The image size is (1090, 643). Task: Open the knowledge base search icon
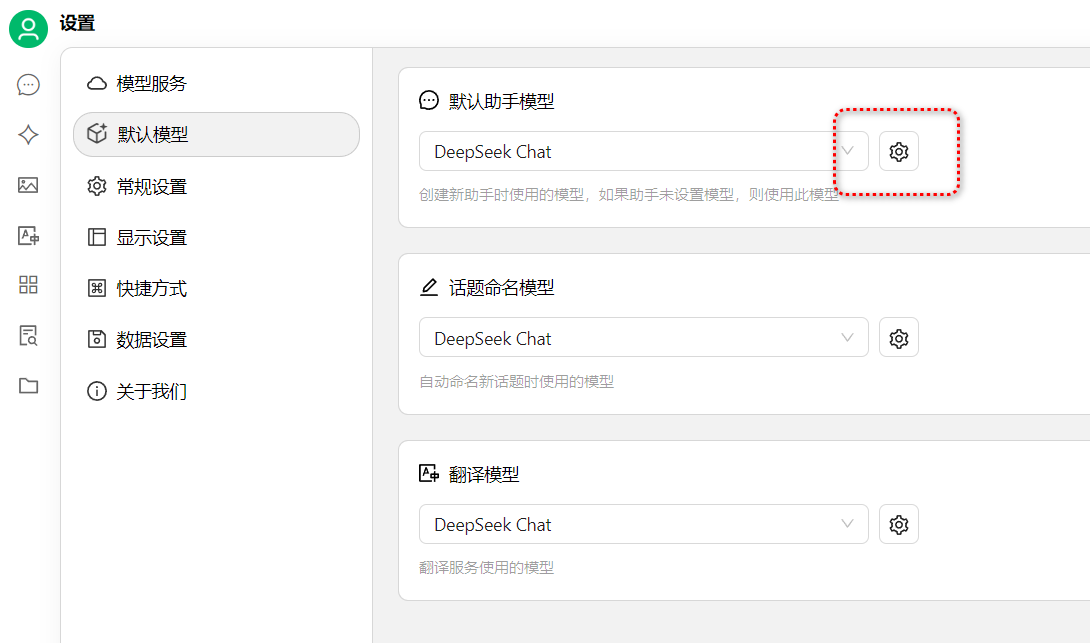click(x=28, y=336)
